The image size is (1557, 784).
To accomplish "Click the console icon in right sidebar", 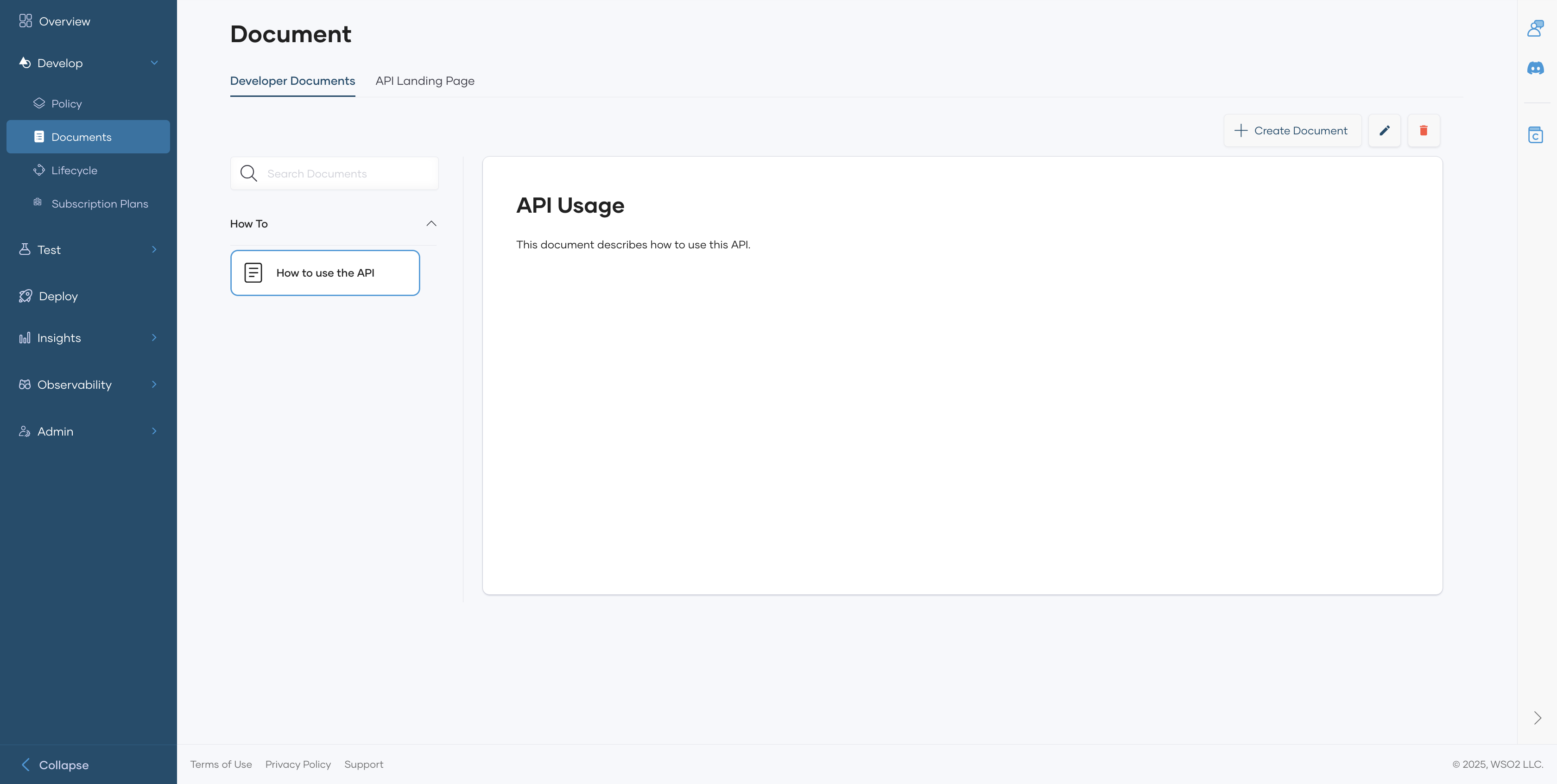I will point(1535,135).
